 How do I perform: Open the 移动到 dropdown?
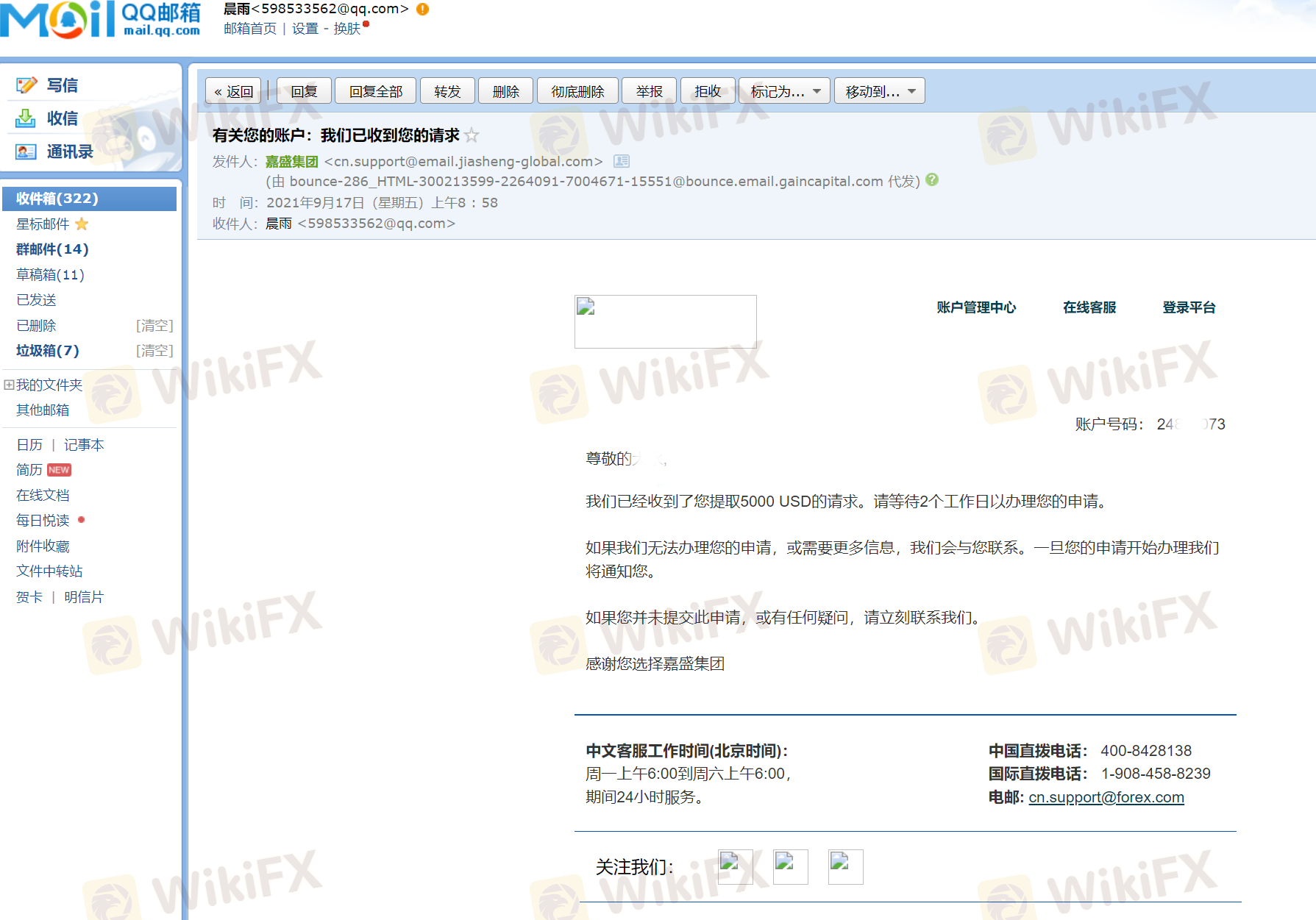[x=880, y=91]
